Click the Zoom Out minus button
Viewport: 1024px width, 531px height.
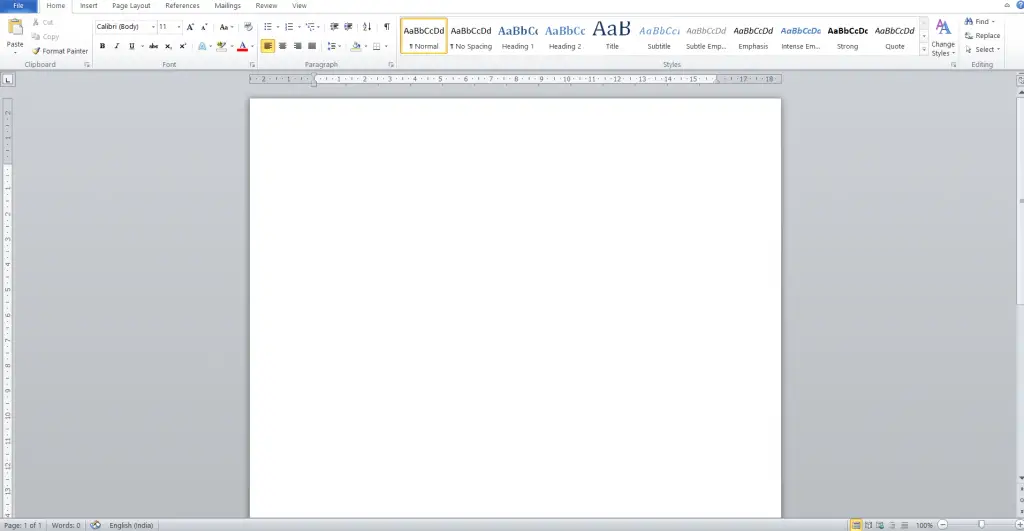coord(942,525)
